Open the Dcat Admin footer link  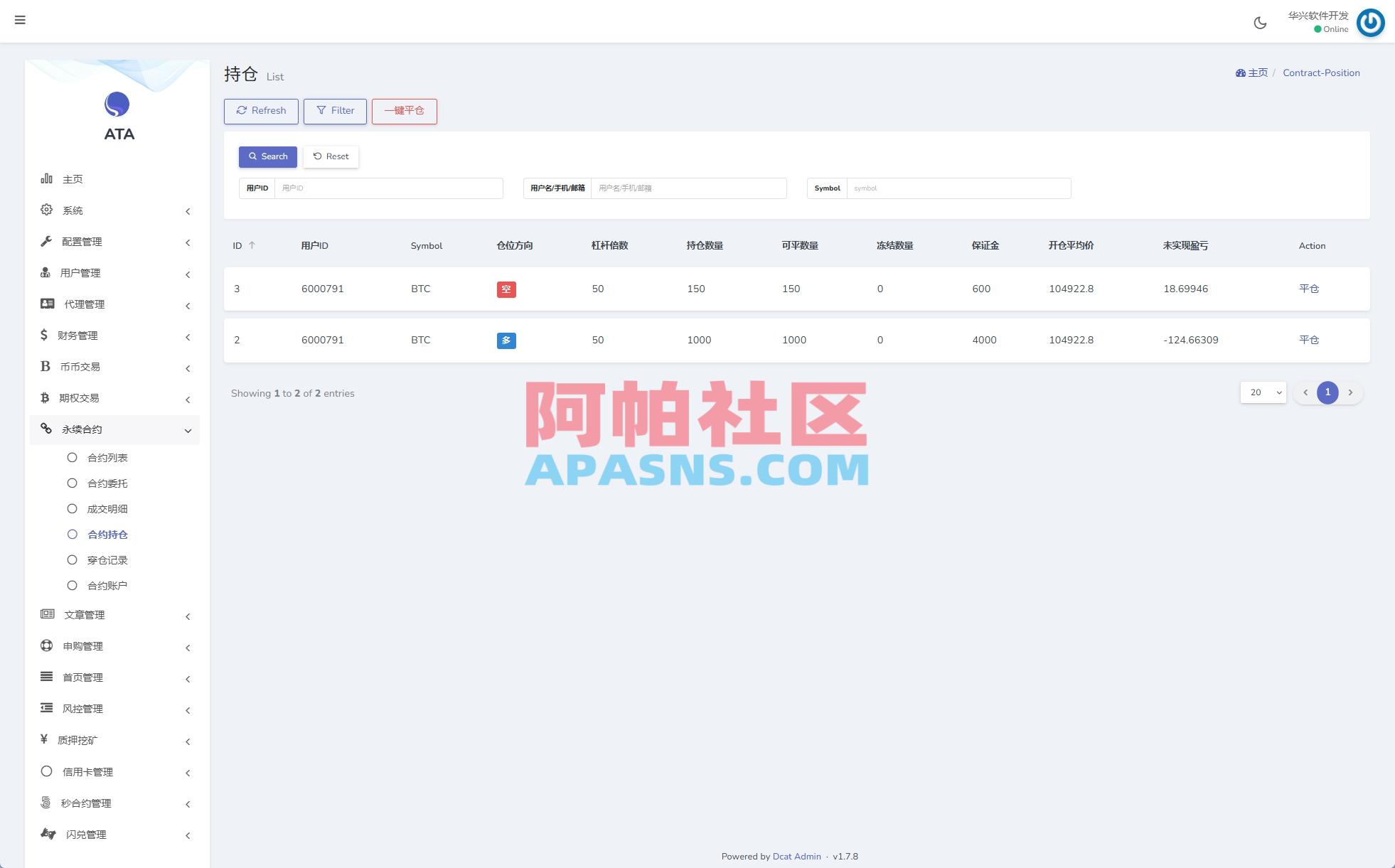[797, 856]
